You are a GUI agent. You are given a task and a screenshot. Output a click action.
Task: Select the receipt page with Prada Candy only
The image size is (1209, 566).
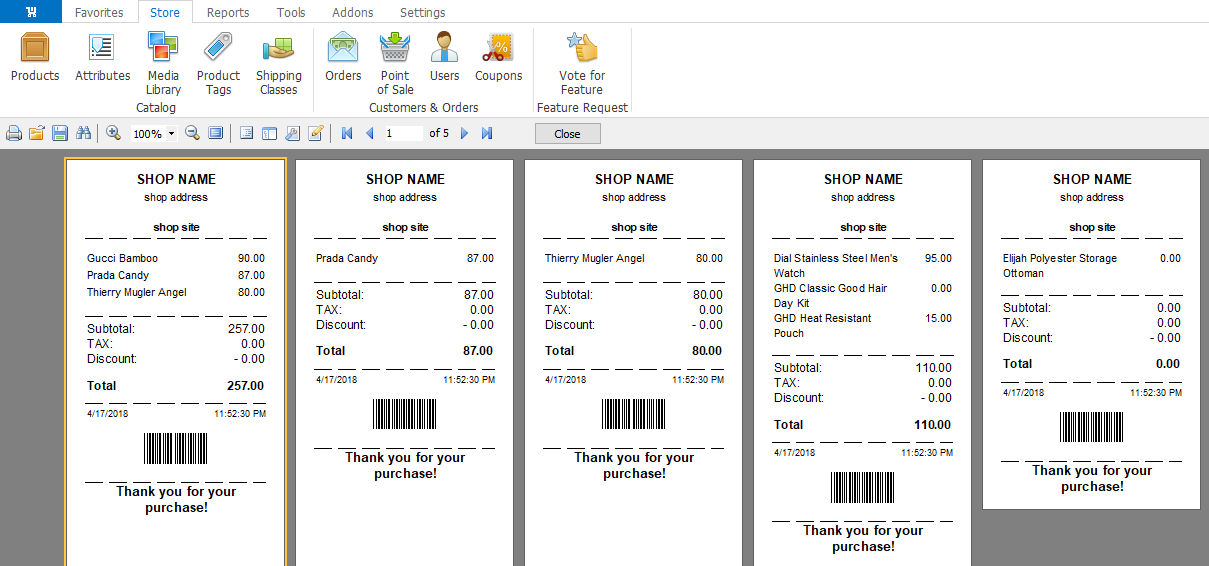405,362
